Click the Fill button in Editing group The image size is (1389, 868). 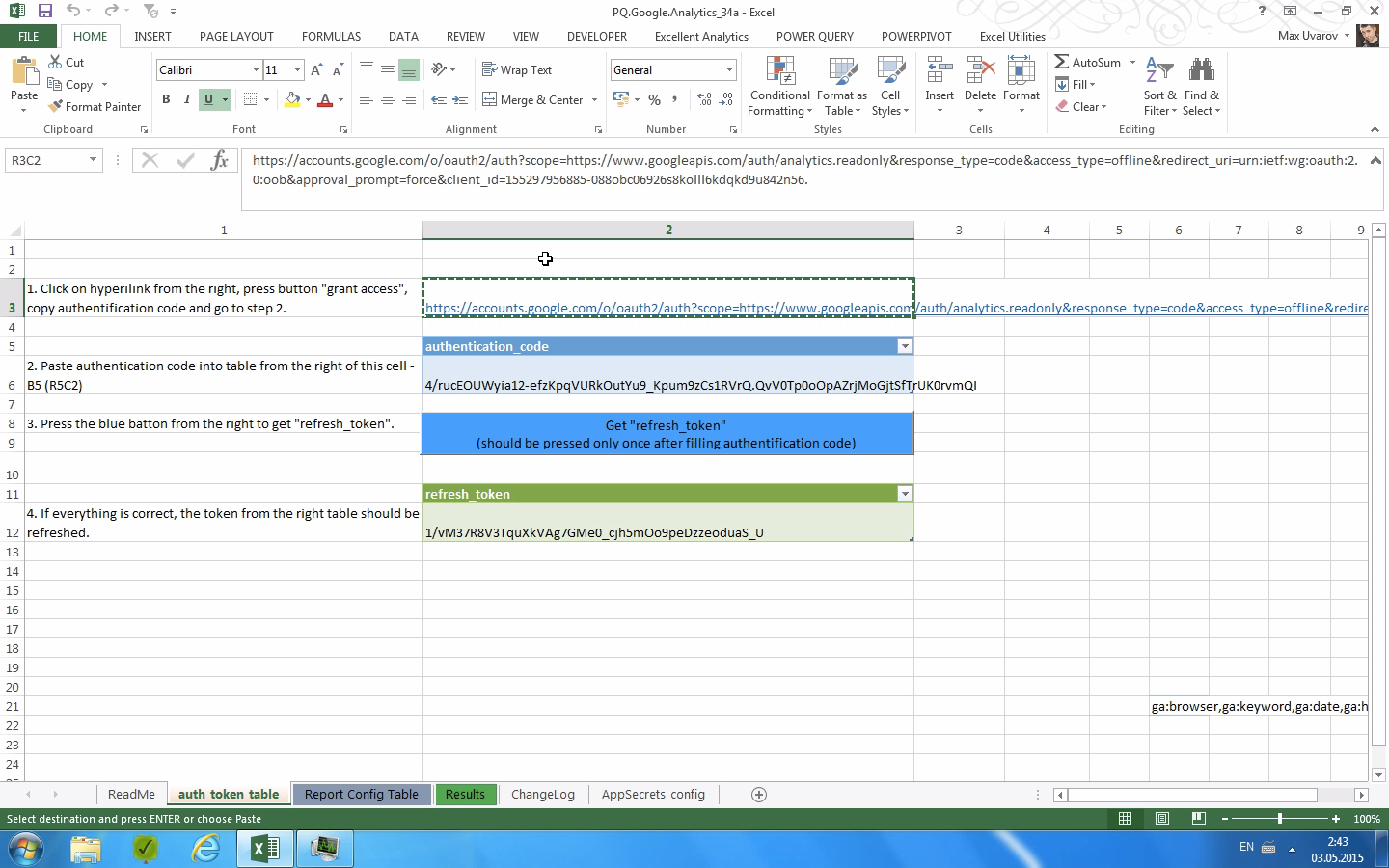click(x=1076, y=85)
